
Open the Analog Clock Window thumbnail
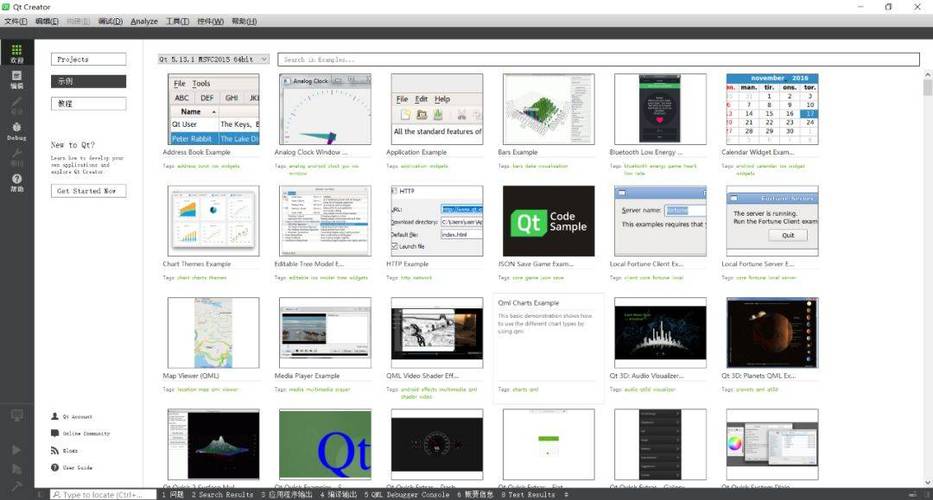[x=325, y=109]
